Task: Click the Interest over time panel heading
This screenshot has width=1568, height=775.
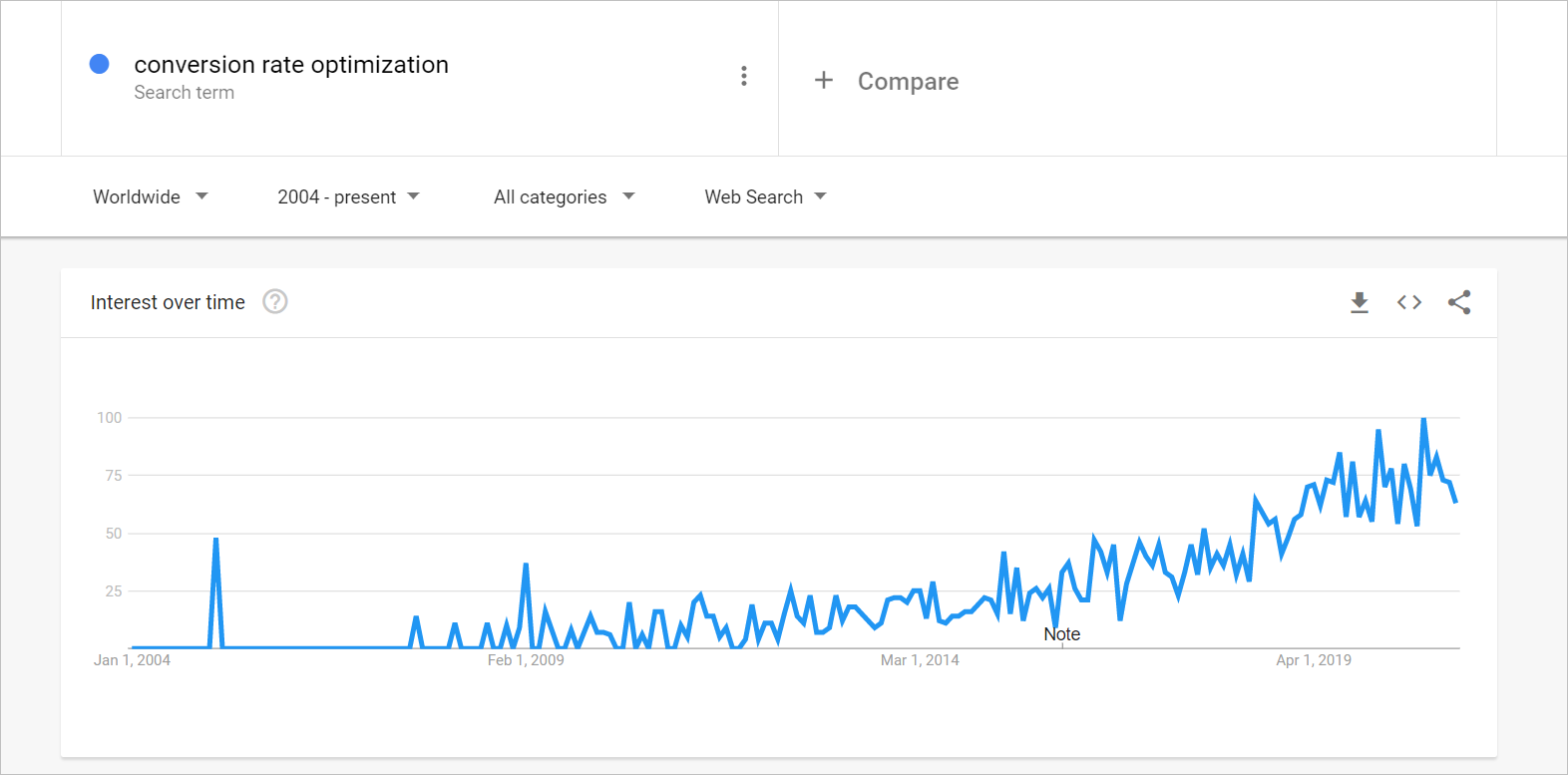Action: click(168, 301)
